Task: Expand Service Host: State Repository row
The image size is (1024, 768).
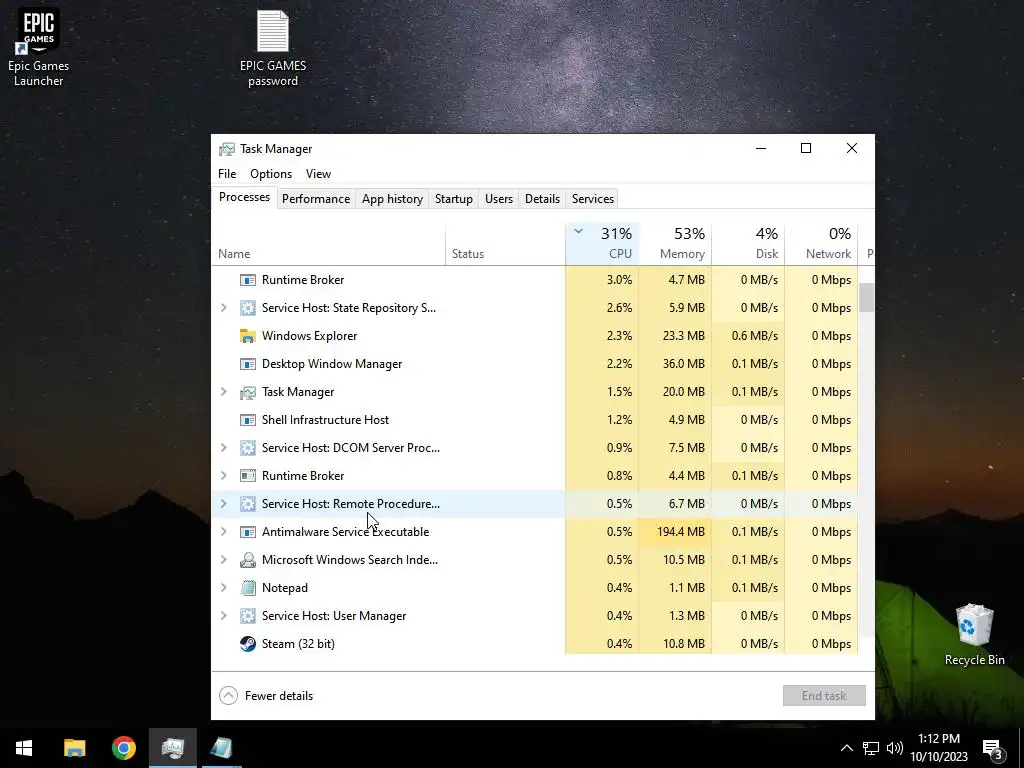Action: tap(223, 308)
